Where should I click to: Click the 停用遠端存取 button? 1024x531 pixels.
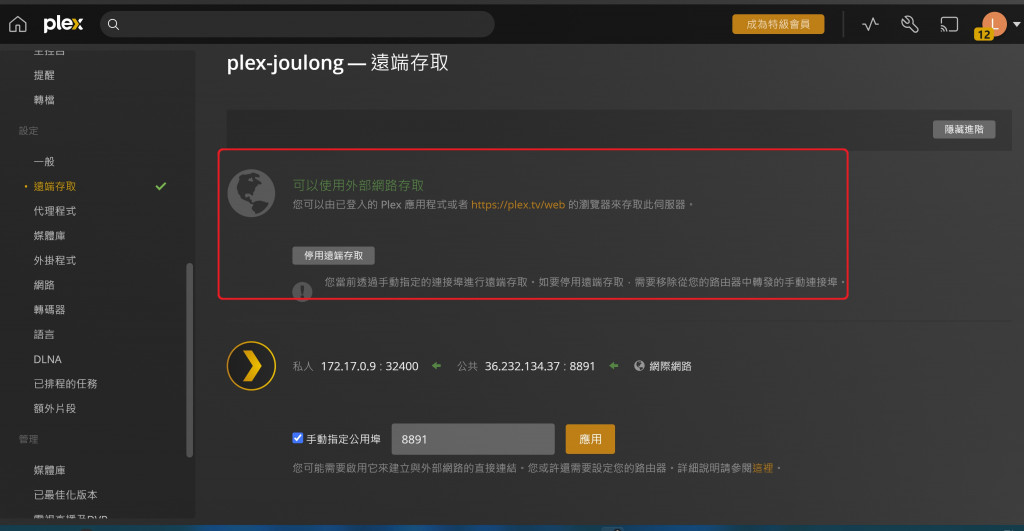[333, 255]
